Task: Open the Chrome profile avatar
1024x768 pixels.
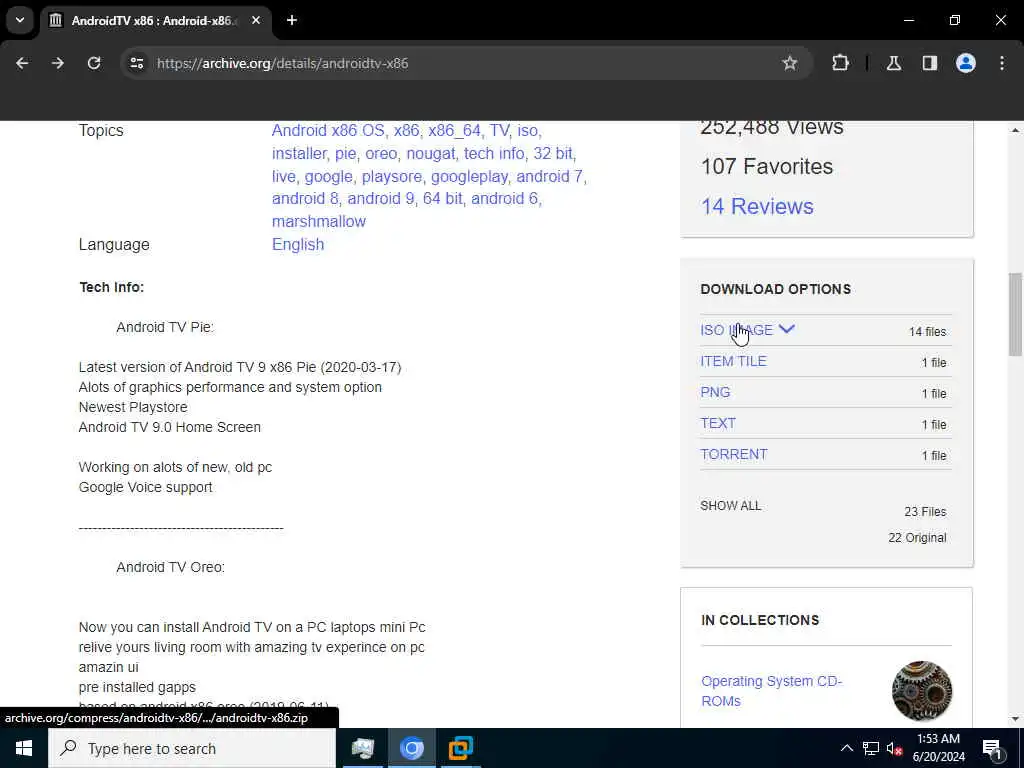Action: click(966, 63)
